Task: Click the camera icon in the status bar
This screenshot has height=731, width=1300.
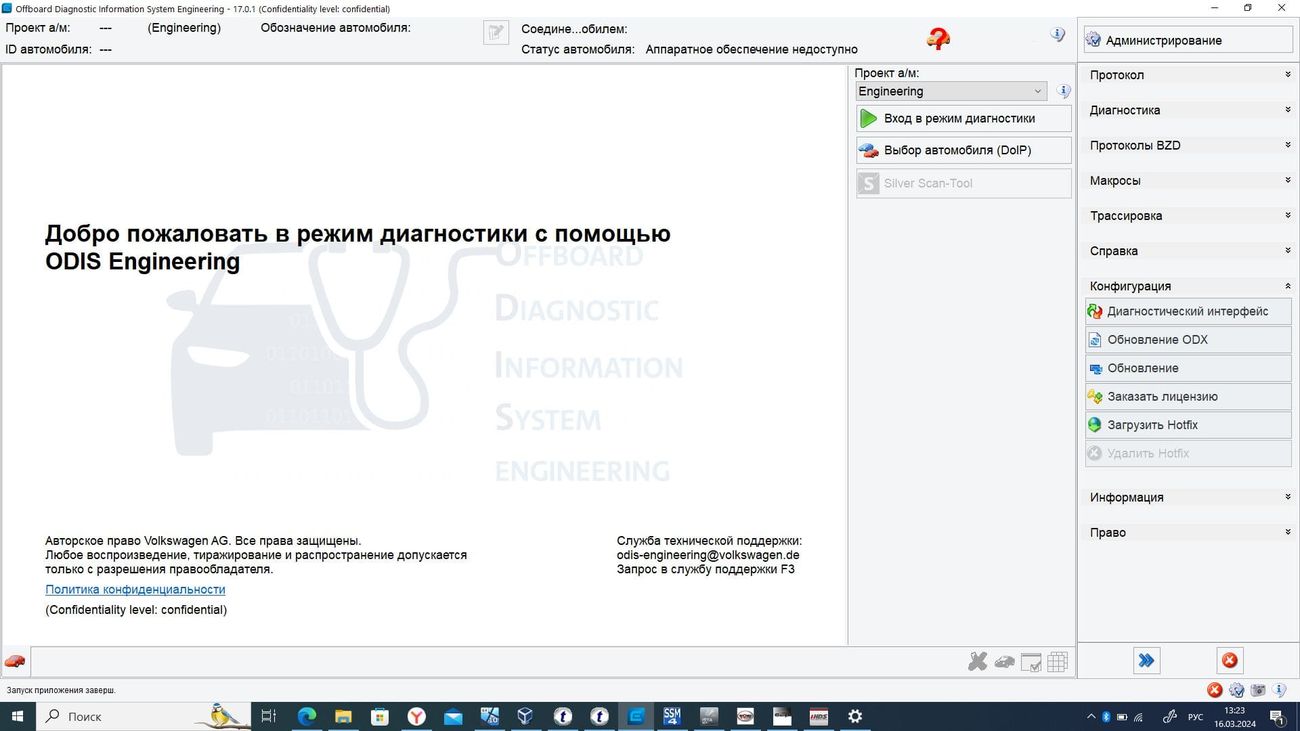Action: coord(1258,690)
